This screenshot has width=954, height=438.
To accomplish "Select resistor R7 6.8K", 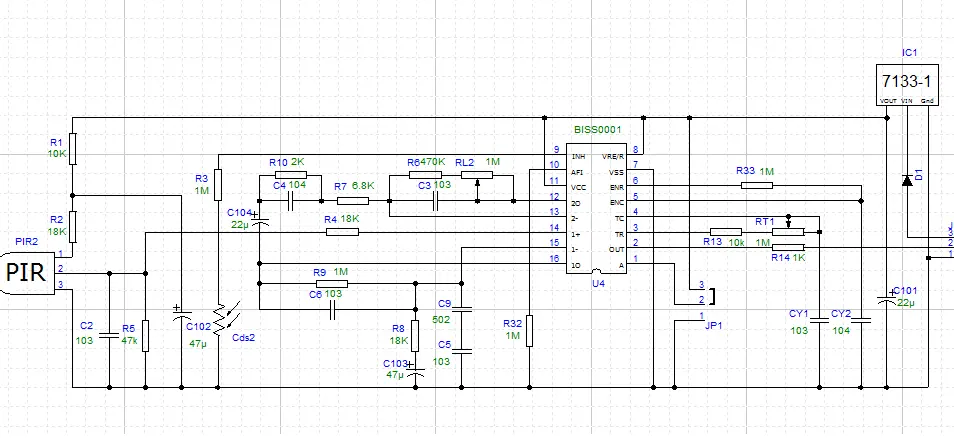I will pos(353,200).
